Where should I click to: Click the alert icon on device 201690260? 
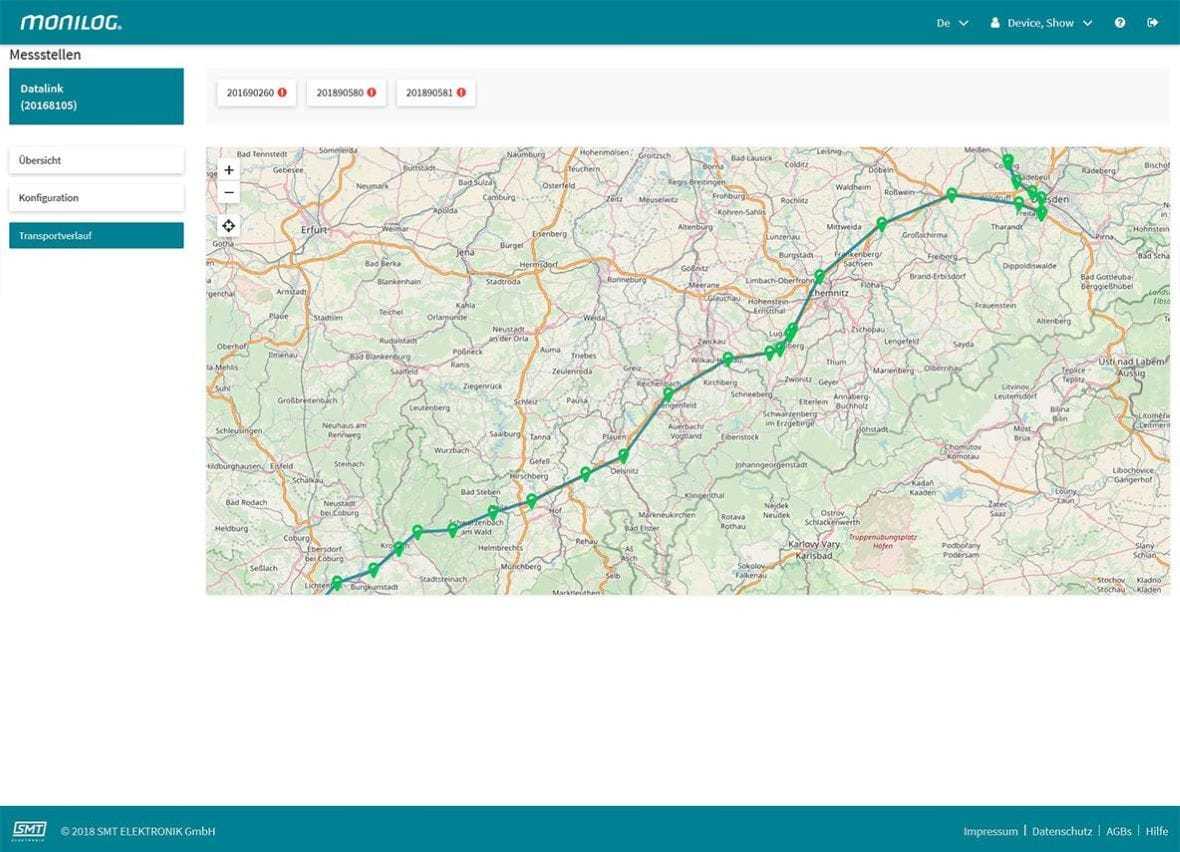click(x=282, y=93)
